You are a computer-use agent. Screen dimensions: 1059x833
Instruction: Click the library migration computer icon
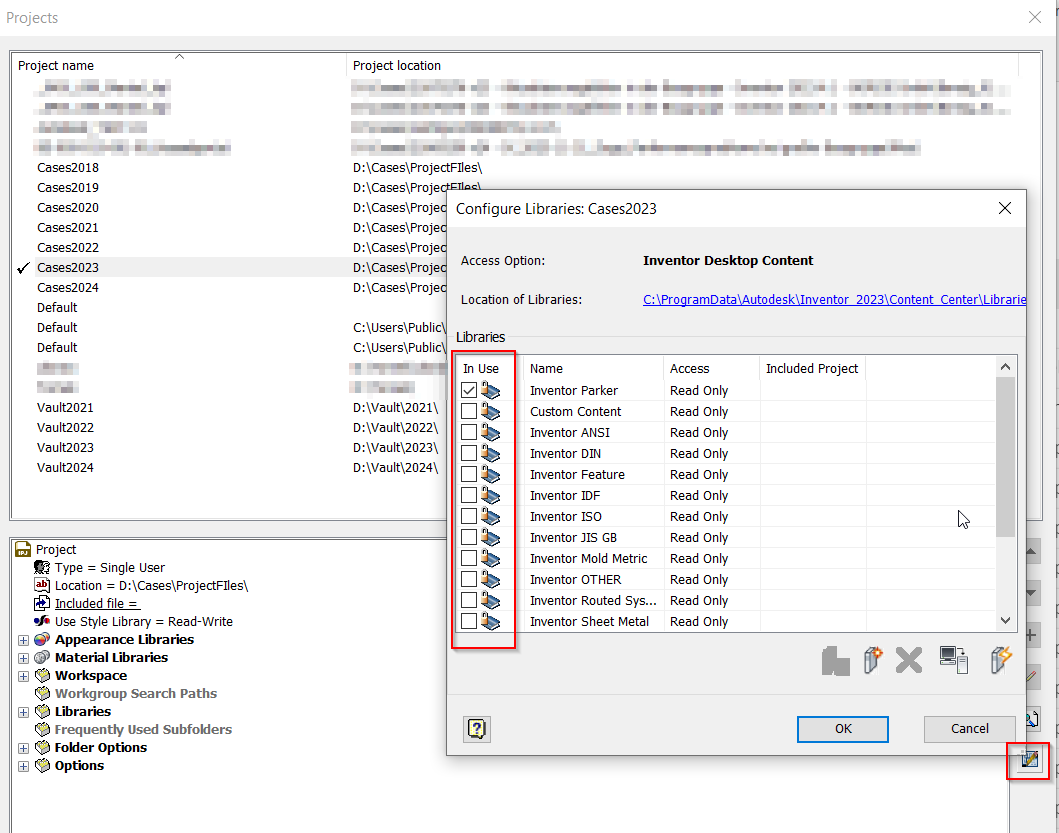point(954,660)
